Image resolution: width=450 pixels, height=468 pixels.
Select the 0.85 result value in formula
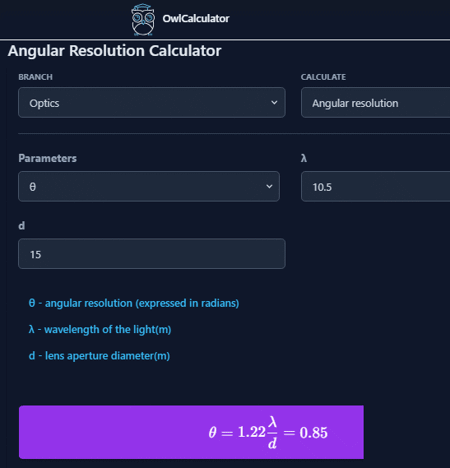tap(313, 433)
